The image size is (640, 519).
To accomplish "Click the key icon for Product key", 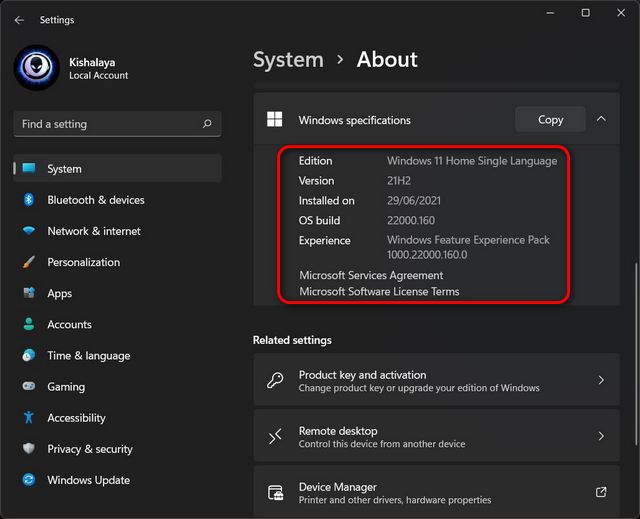I will click(275, 380).
